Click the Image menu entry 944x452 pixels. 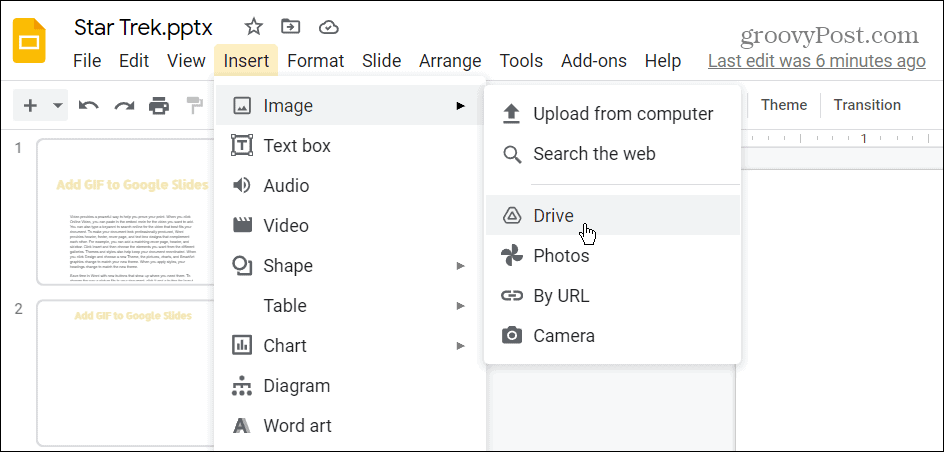(x=349, y=105)
